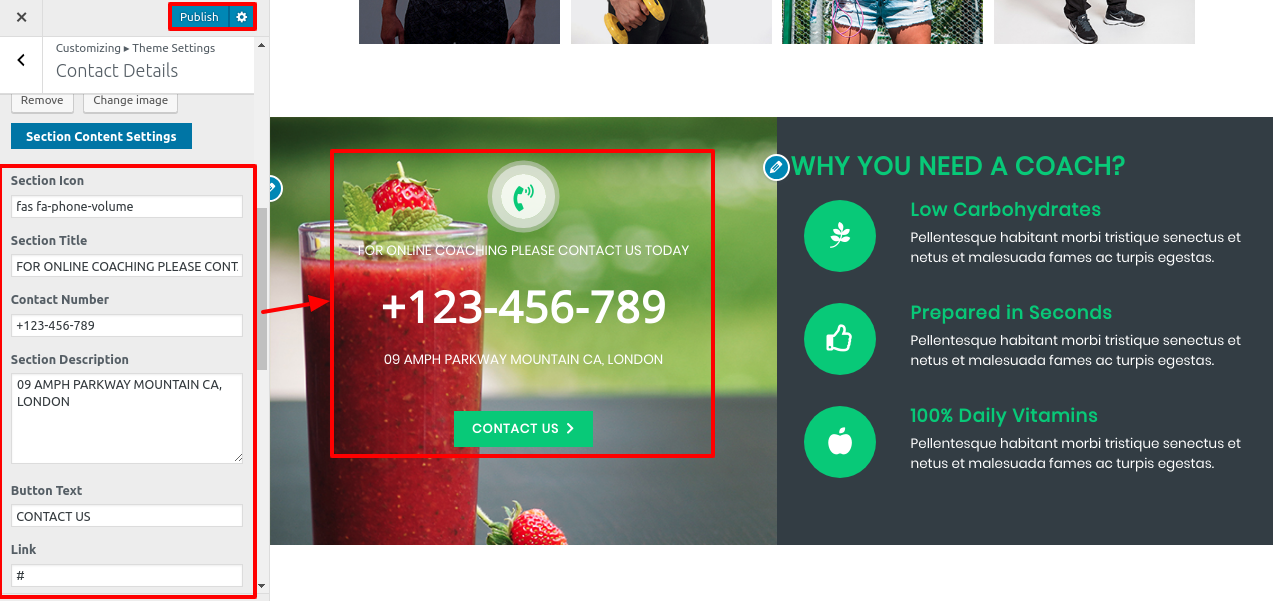The image size is (1273, 601).
Task: Close the customizer with the X icon
Action: (21, 17)
